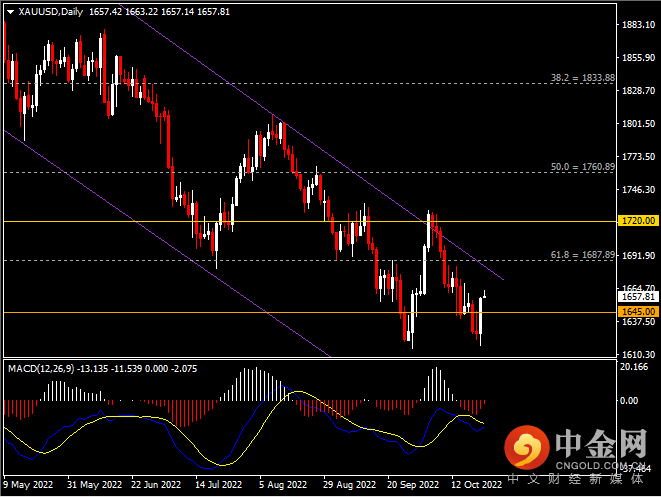Click the XAUUSD,Daily chart title

[51, 12]
